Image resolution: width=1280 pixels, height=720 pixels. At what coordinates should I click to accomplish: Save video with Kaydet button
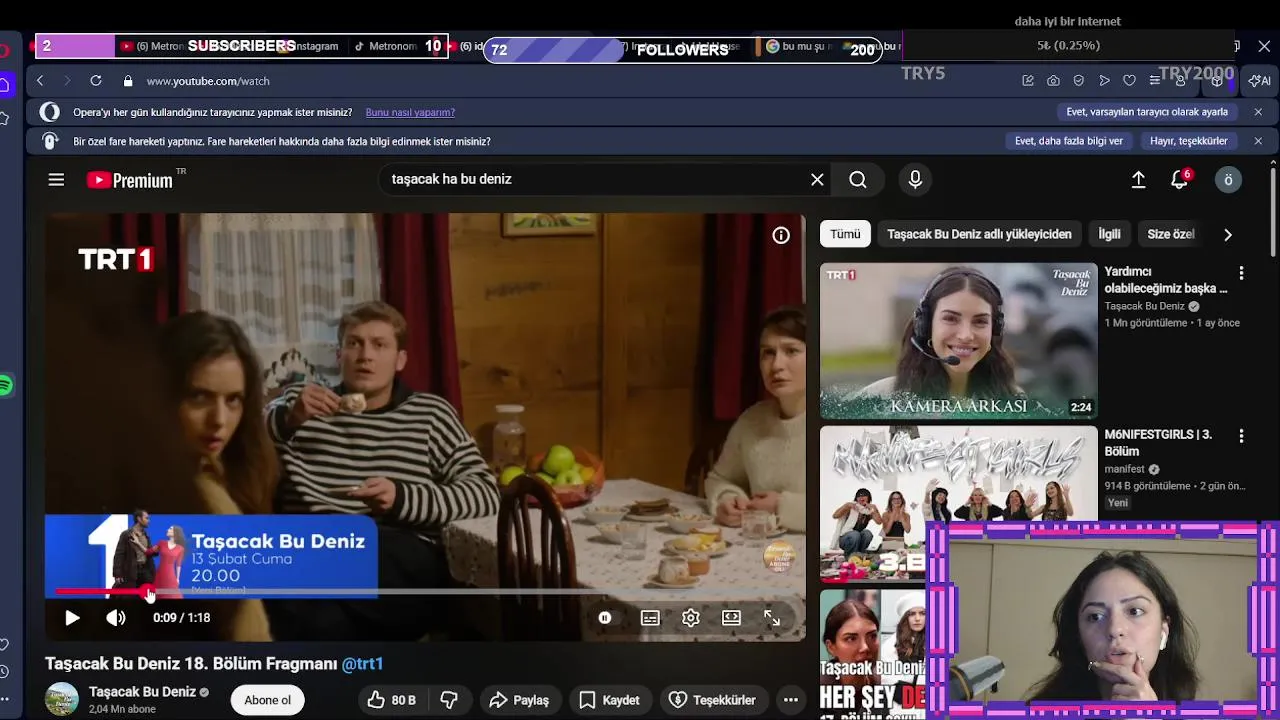pos(609,700)
